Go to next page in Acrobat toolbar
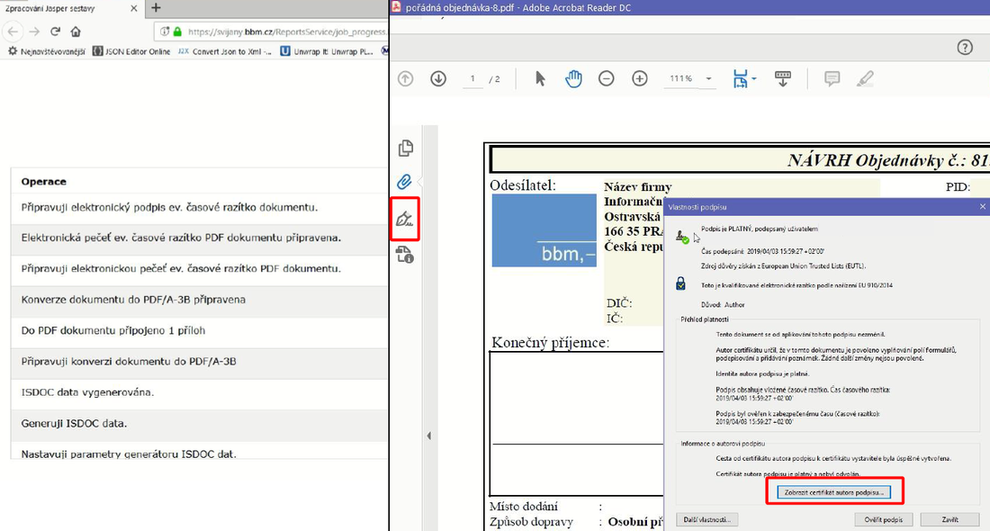Image resolution: width=990 pixels, height=531 pixels. [x=438, y=79]
